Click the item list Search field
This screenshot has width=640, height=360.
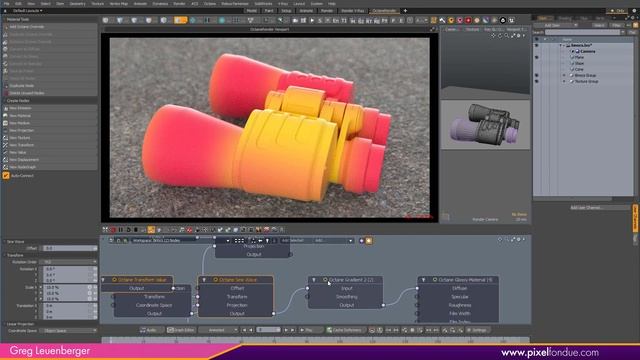click(582, 32)
